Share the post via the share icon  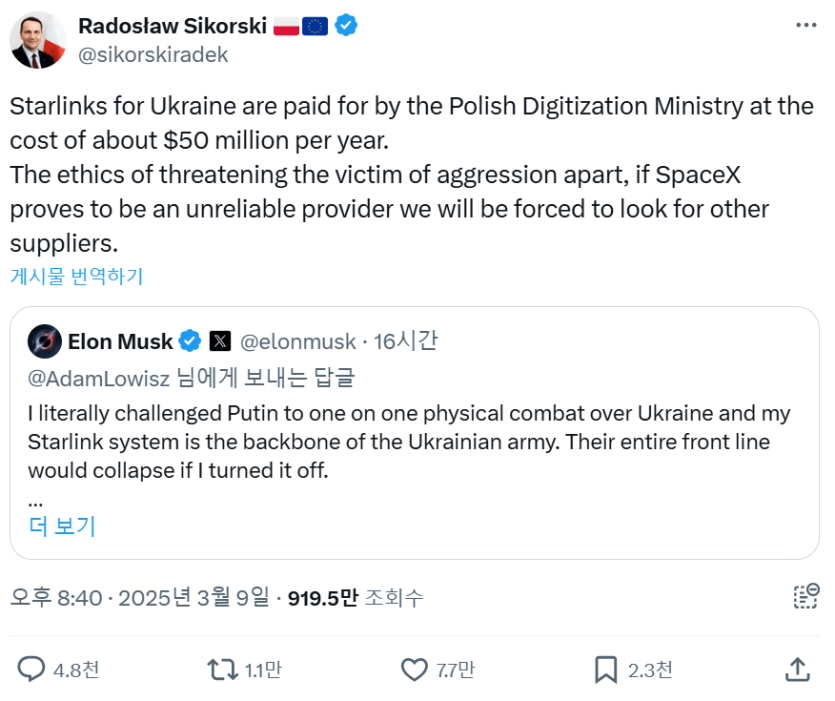pos(797,669)
